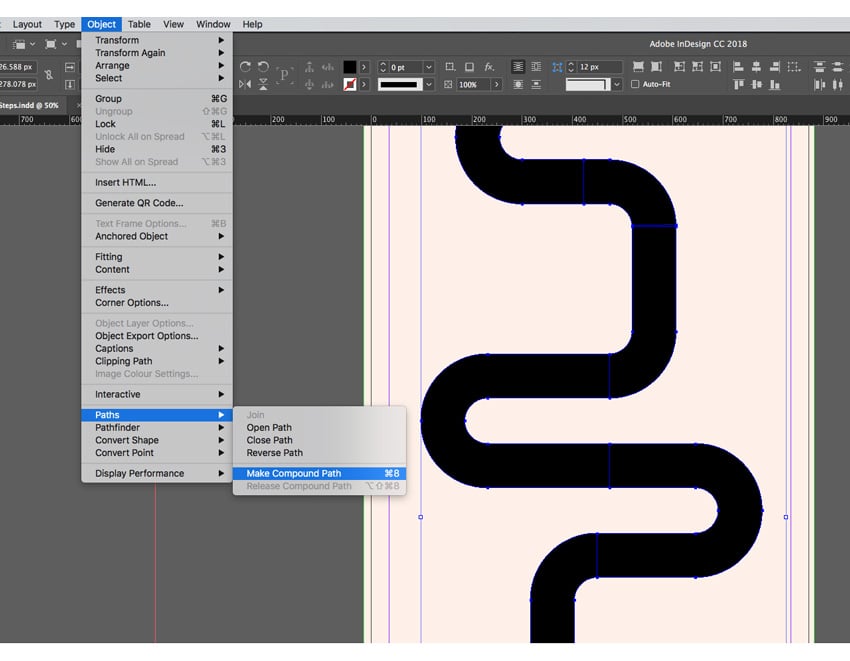This screenshot has width=850, height=661.
Task: Click the drop shadow icon in the control bar
Action: pyautogui.click(x=470, y=67)
